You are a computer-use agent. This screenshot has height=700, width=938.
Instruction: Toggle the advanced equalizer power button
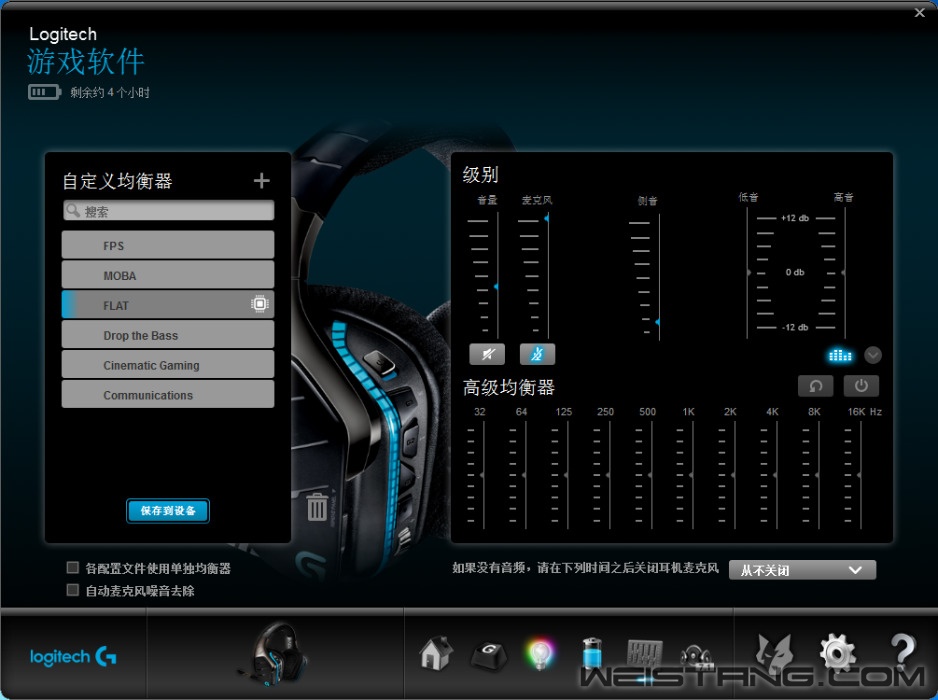click(861, 386)
